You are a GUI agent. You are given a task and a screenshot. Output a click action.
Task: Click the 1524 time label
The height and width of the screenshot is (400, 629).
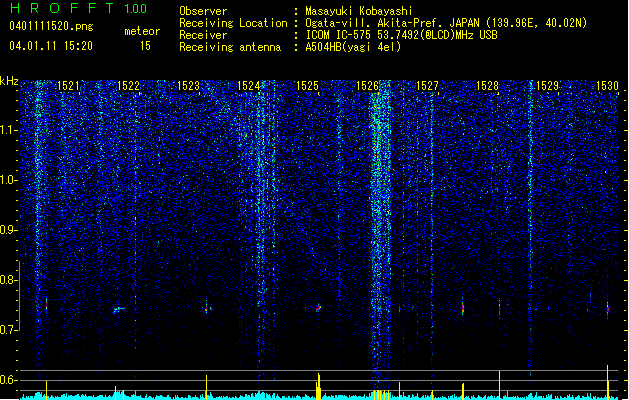point(248,85)
